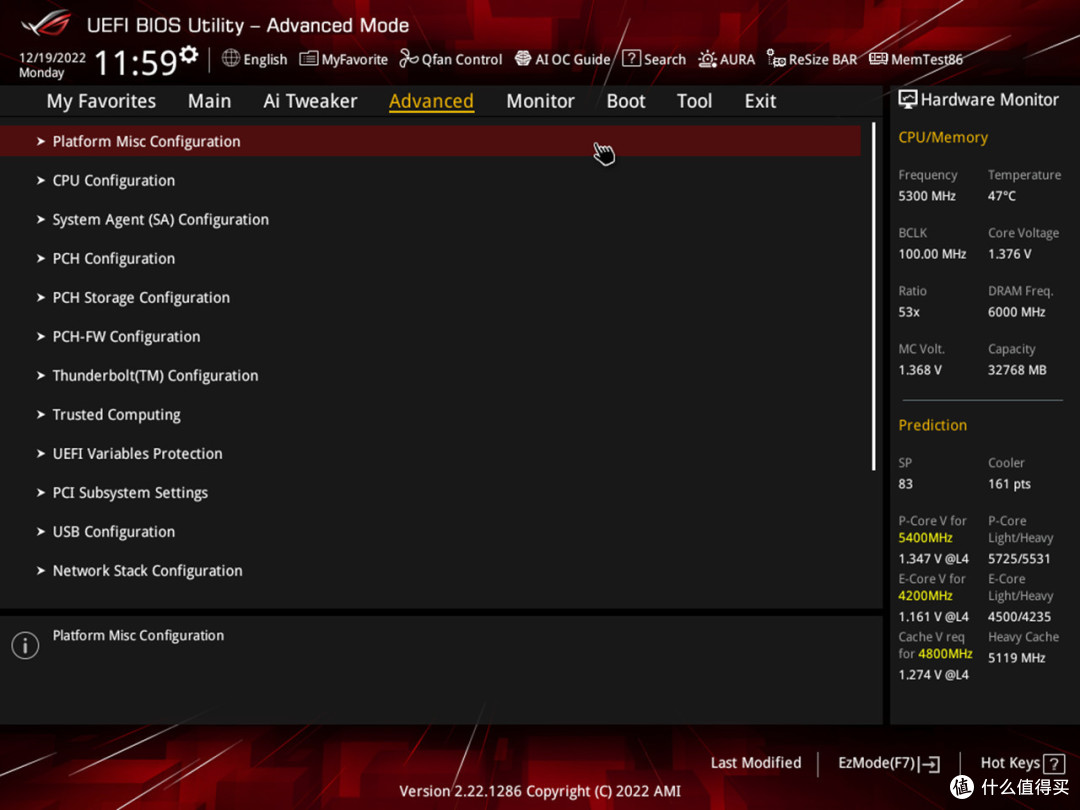Click the gear icon next to the clock
Viewport: 1080px width, 810px height.
pyautogui.click(x=189, y=54)
